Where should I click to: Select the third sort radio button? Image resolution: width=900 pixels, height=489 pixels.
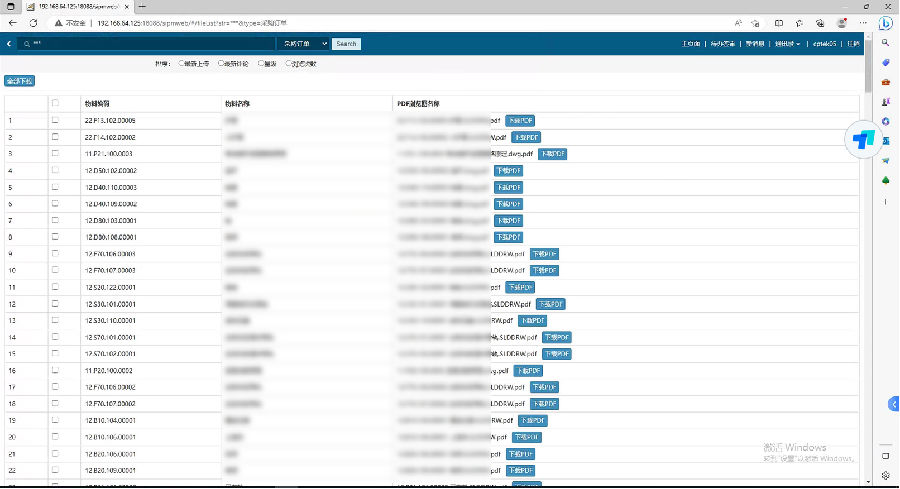point(261,63)
